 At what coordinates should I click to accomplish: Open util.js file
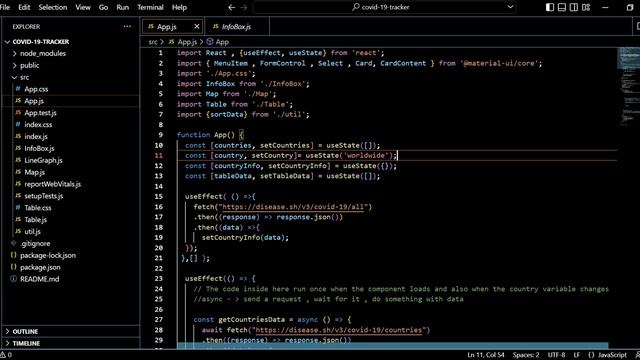pyautogui.click(x=32, y=231)
